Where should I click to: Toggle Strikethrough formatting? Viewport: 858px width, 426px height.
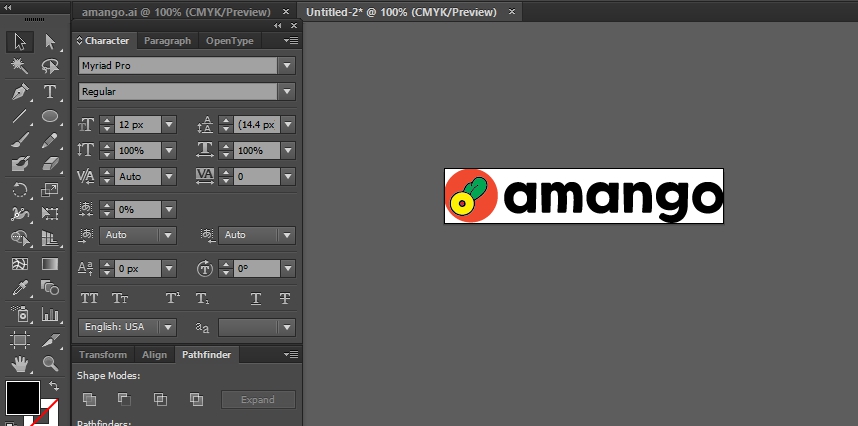pyautogui.click(x=285, y=299)
